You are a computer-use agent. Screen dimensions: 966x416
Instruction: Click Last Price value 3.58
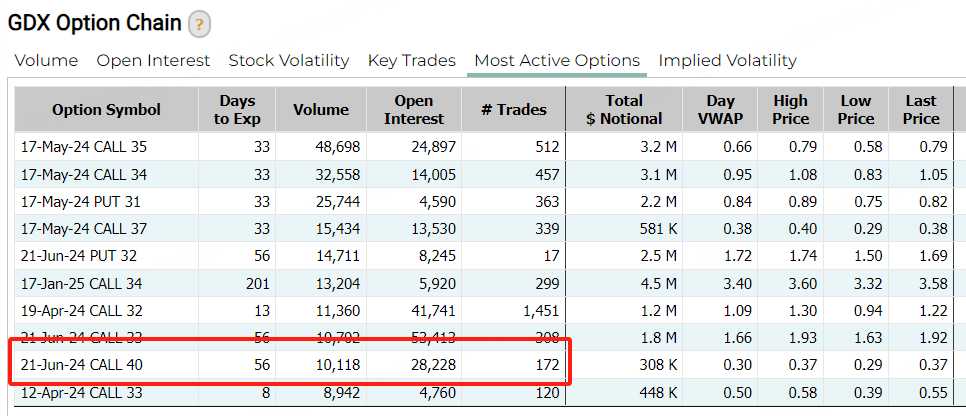point(933,283)
